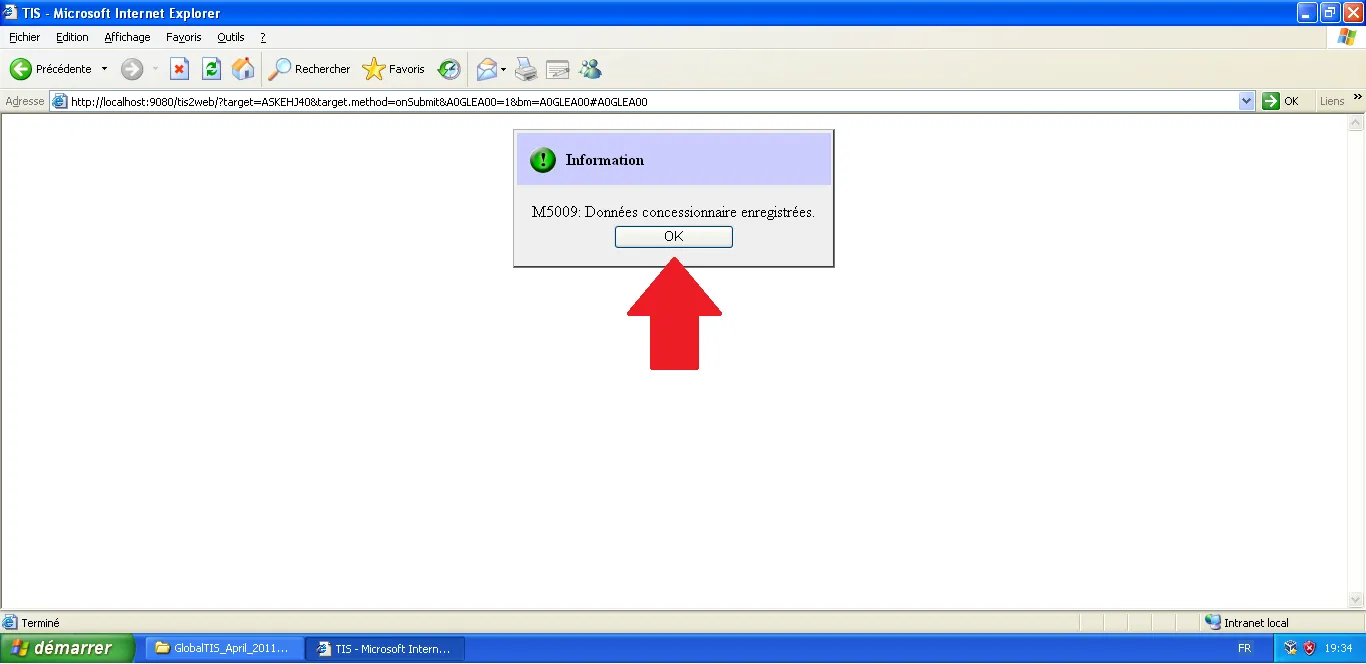The image size is (1366, 664).
Task: Expand the Back history dropdown arrow
Action: point(104,69)
